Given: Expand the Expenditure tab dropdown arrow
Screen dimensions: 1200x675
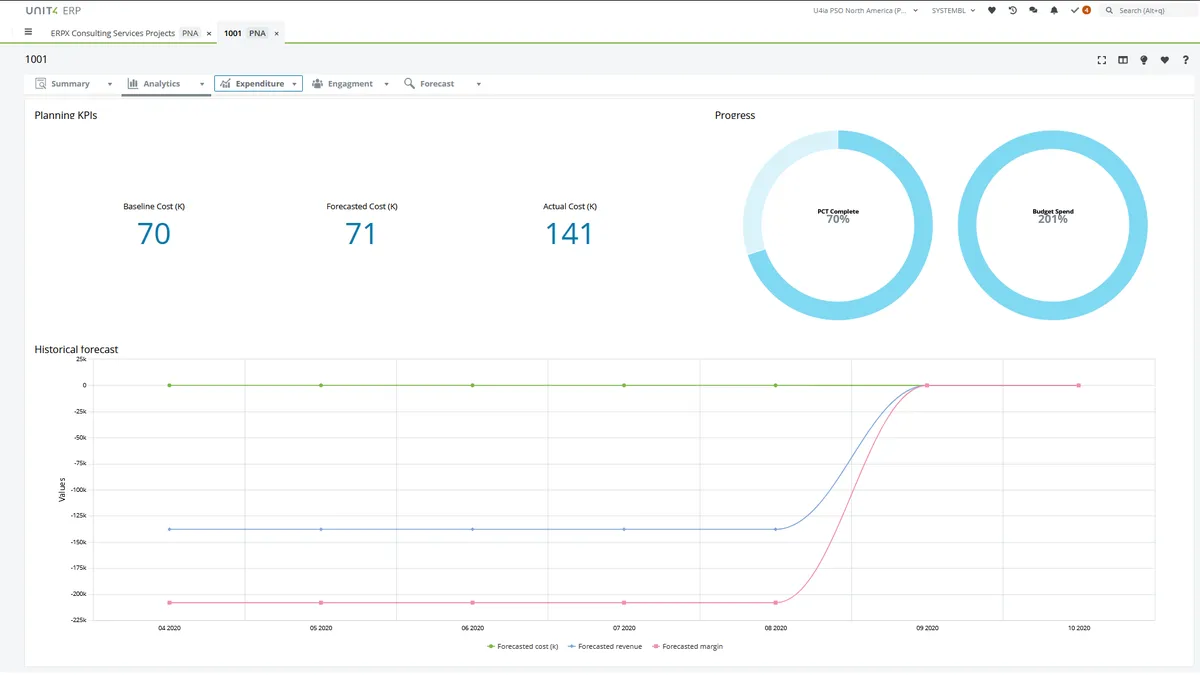Looking at the screenshot, I should coord(294,84).
